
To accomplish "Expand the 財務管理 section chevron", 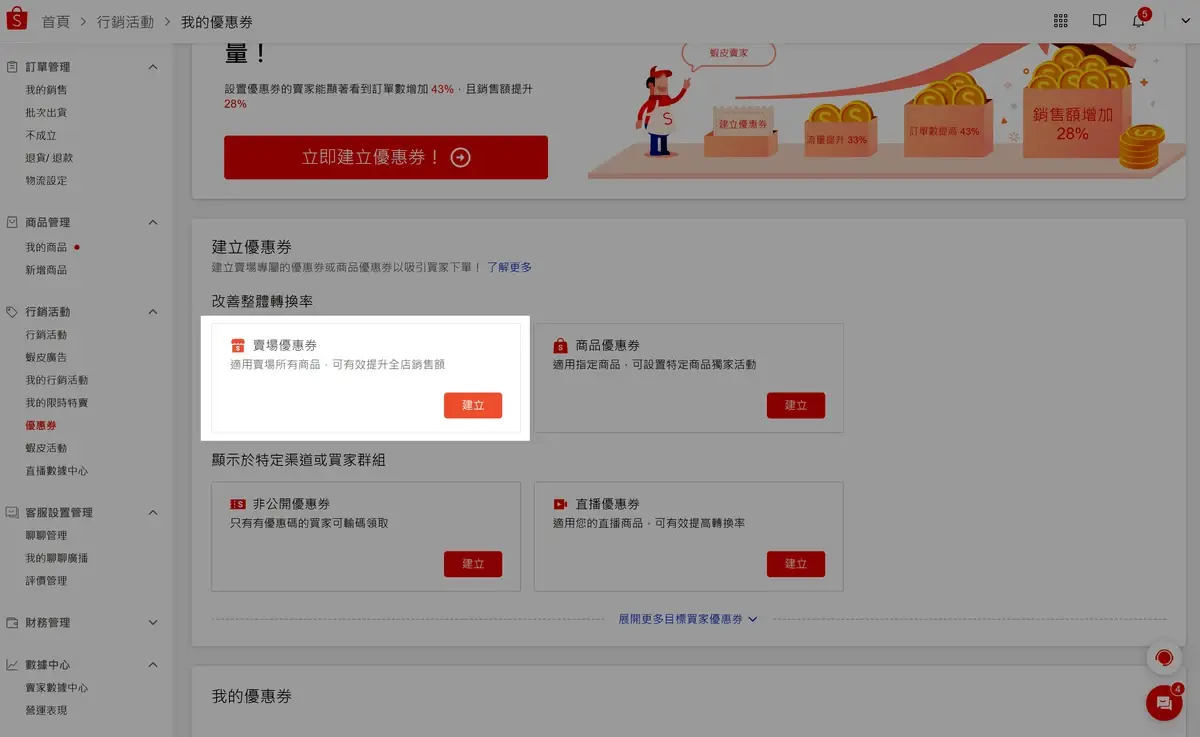I will (x=153, y=622).
